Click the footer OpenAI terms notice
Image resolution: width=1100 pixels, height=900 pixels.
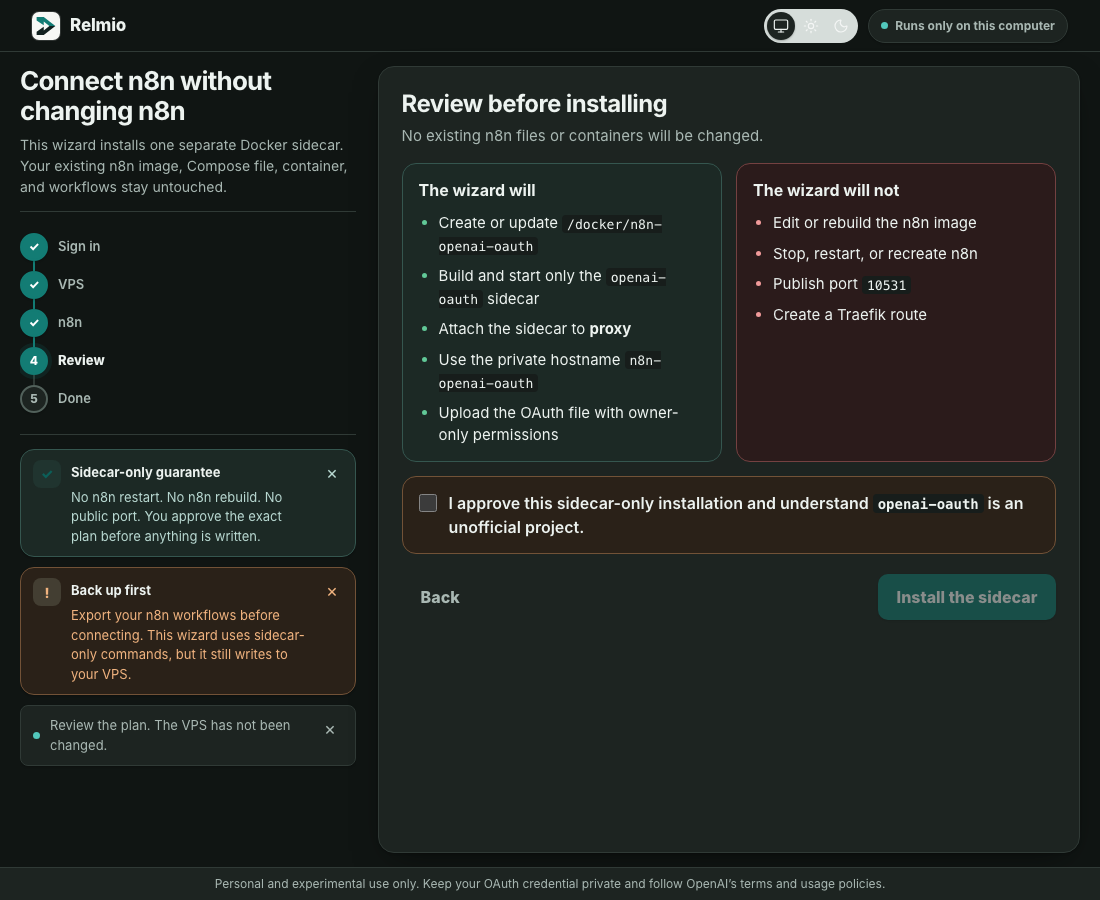click(x=550, y=884)
